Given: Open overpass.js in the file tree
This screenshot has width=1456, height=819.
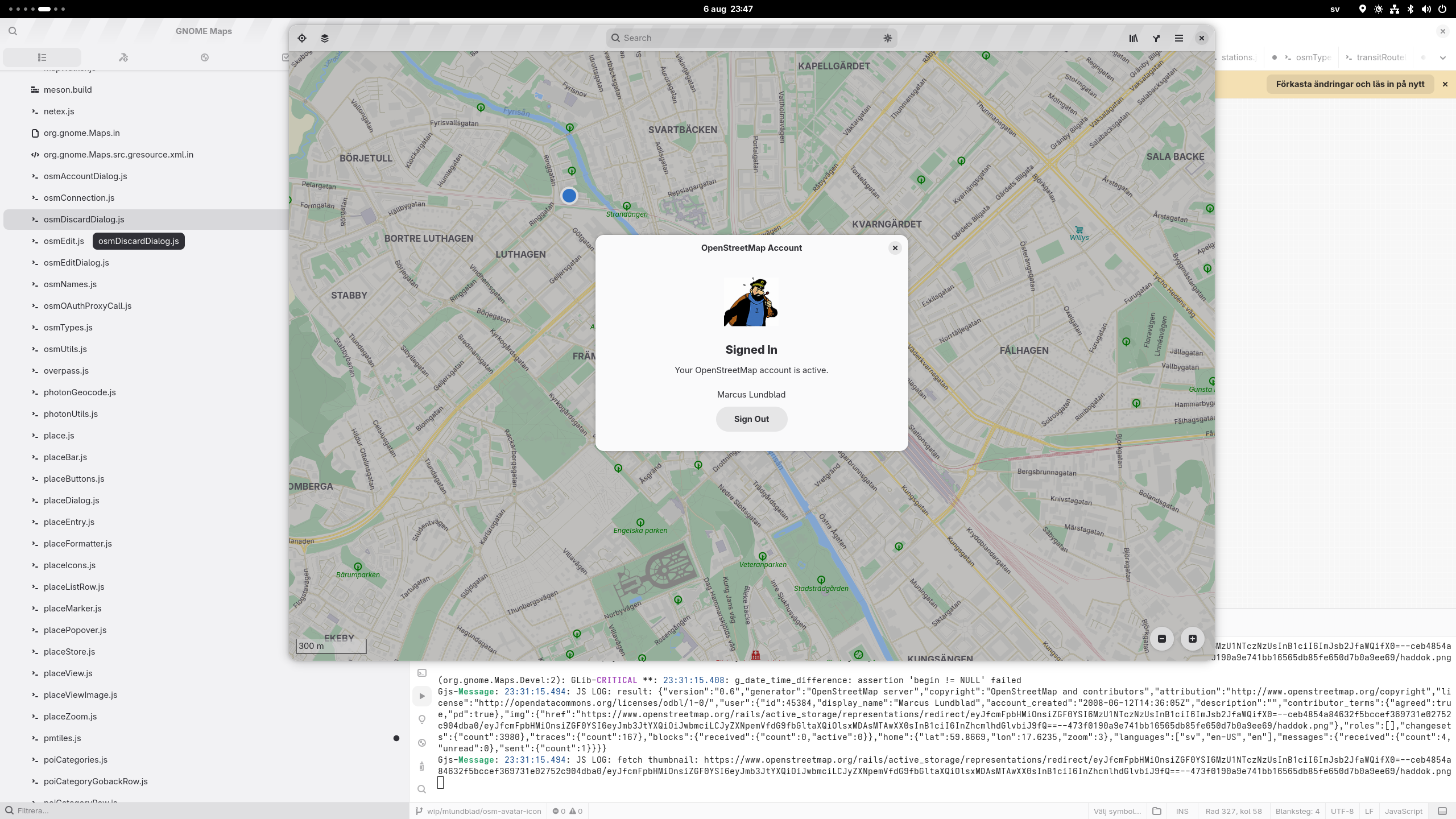Looking at the screenshot, I should click(66, 371).
